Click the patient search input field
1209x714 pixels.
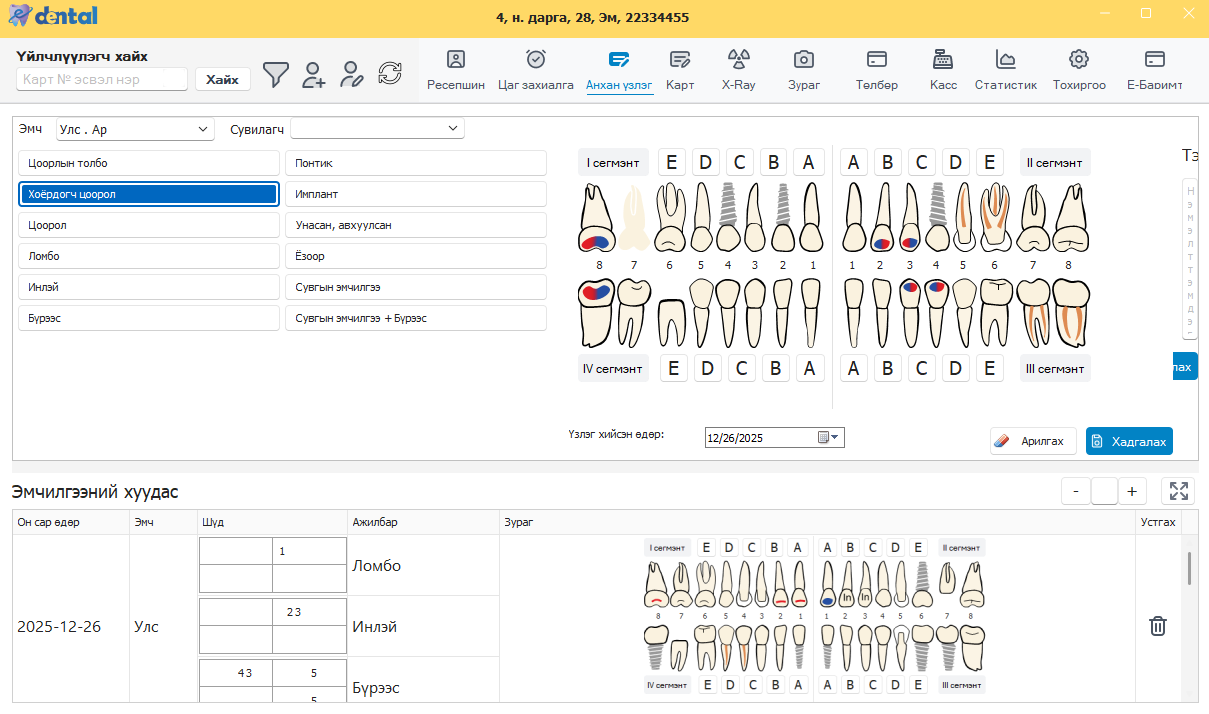pyautogui.click(x=102, y=79)
